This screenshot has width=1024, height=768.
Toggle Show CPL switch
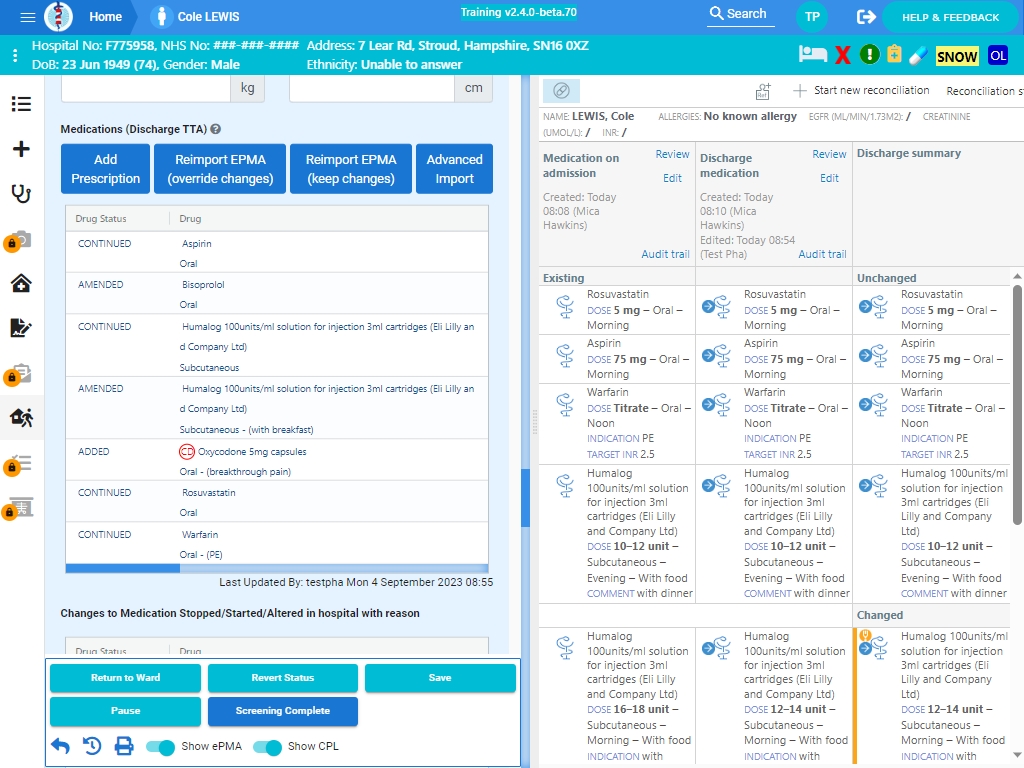(267, 746)
